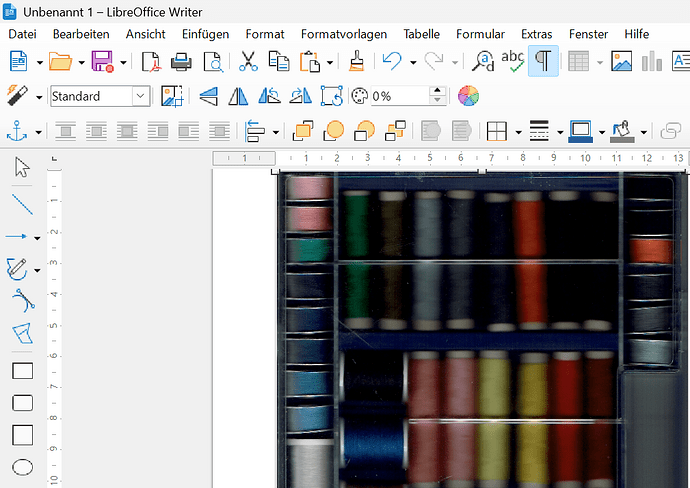Screen dimensions: 690x488
Task: Insert text box icon
Action: [x=680, y=61]
